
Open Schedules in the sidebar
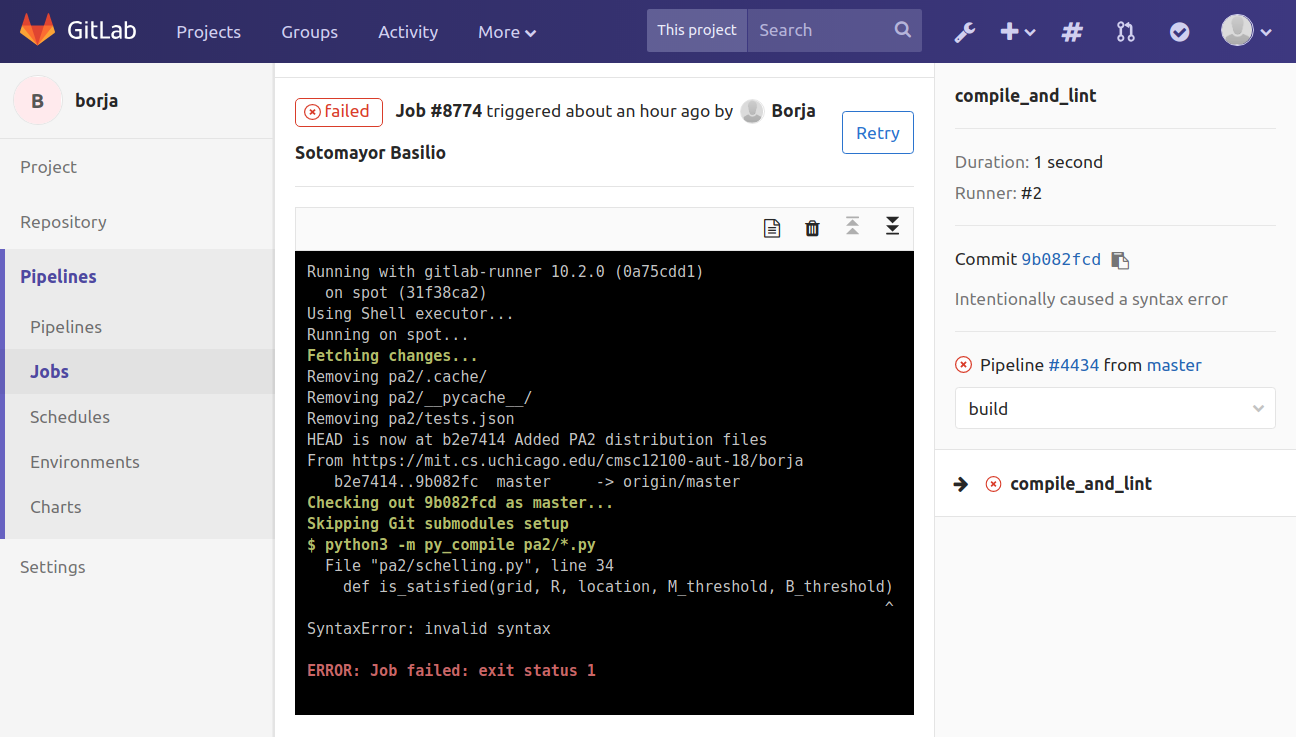coord(70,417)
